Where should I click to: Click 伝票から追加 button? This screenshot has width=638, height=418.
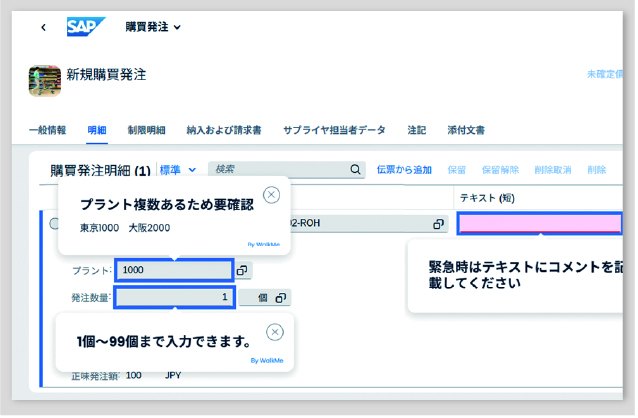[404, 170]
